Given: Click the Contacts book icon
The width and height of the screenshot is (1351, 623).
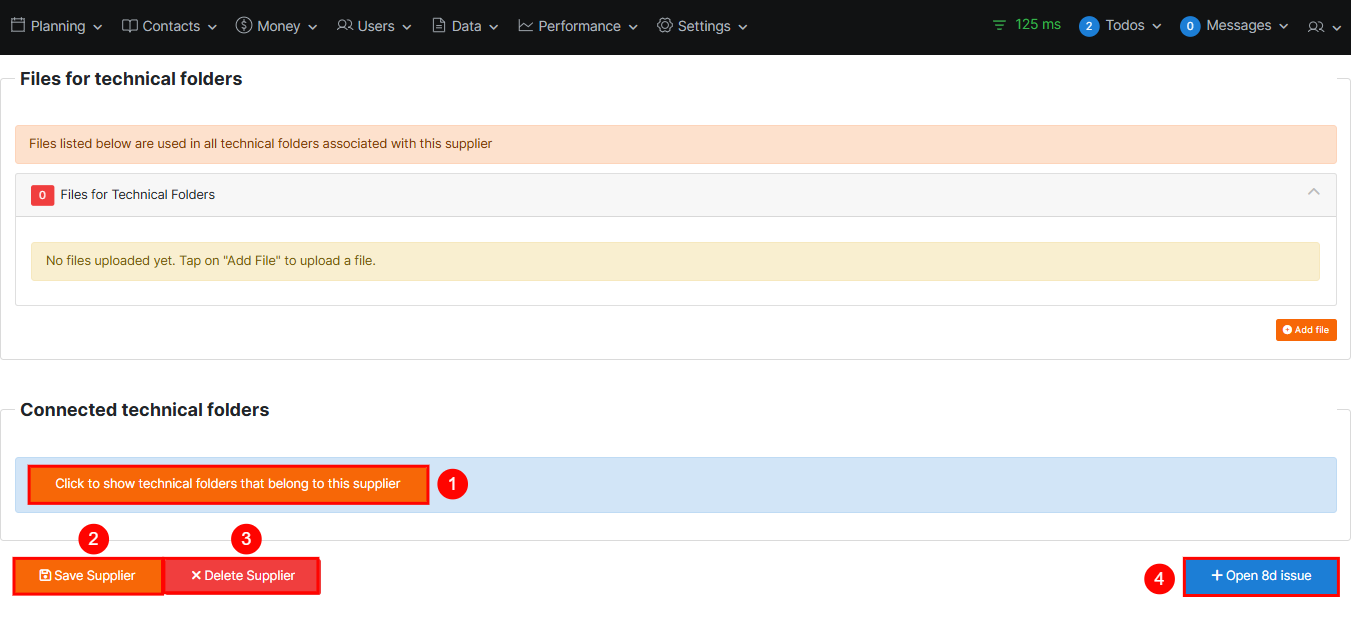Looking at the screenshot, I should (130, 25).
